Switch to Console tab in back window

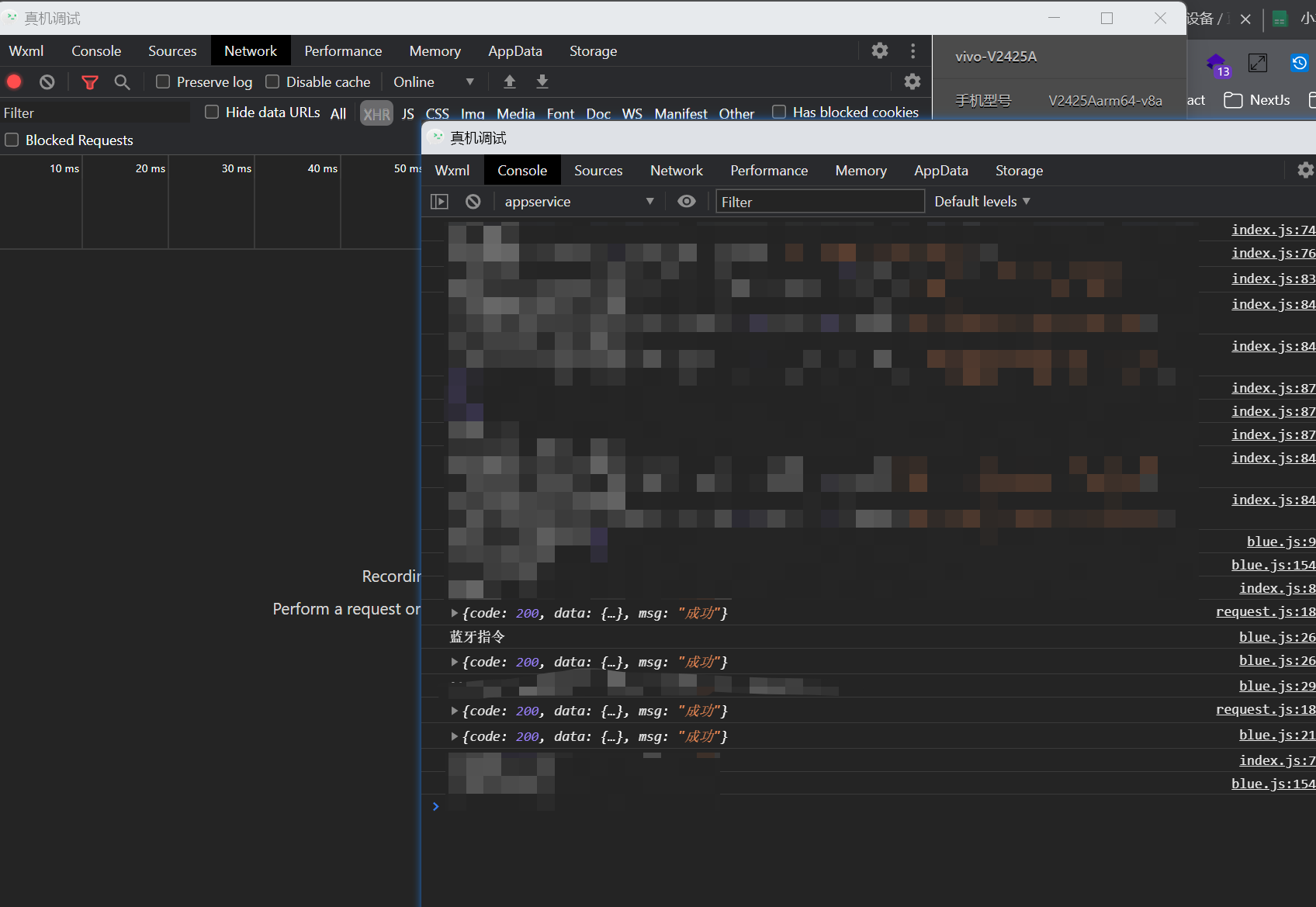[96, 50]
